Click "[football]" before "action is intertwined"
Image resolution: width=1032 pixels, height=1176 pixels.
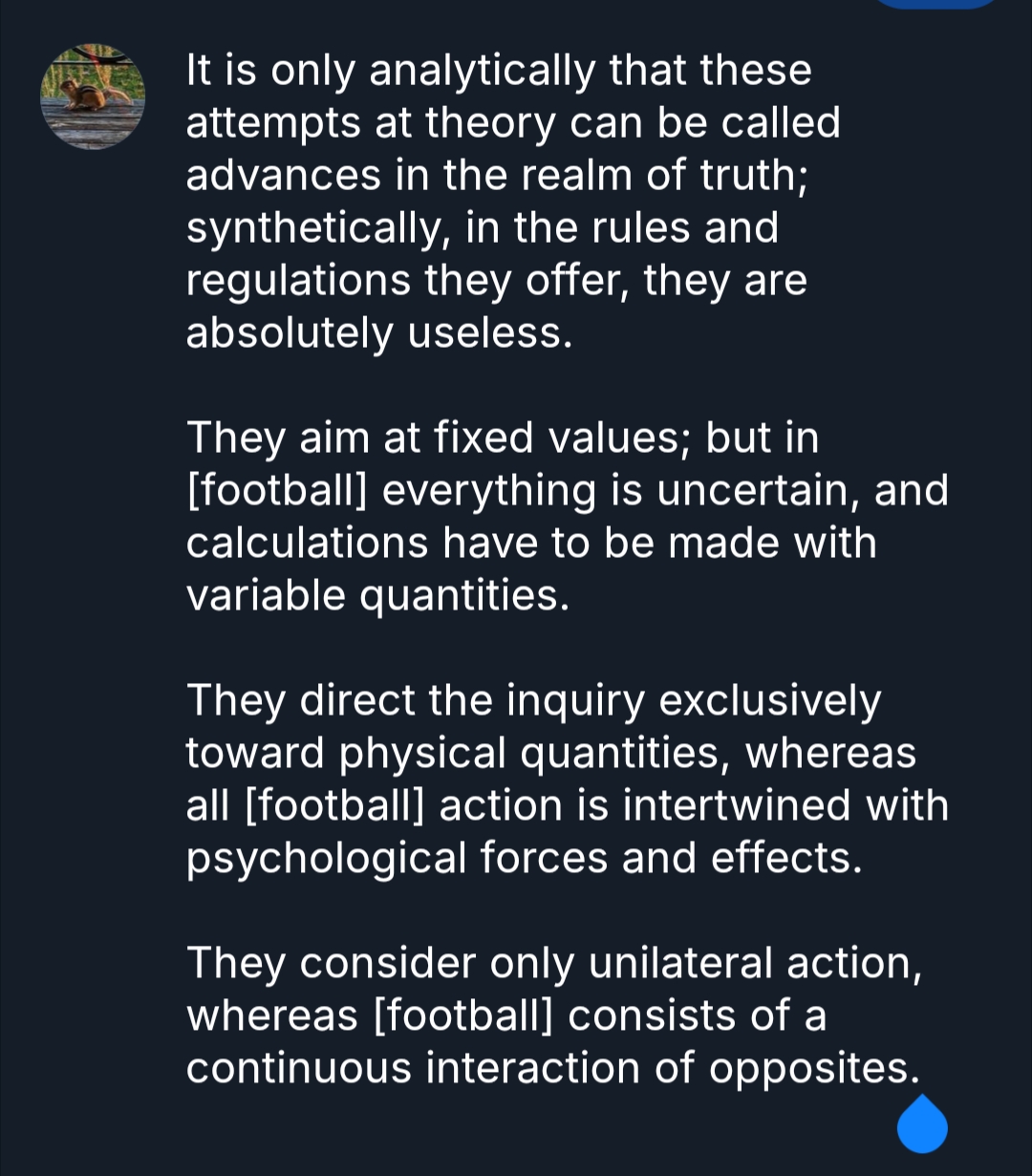pos(334,806)
